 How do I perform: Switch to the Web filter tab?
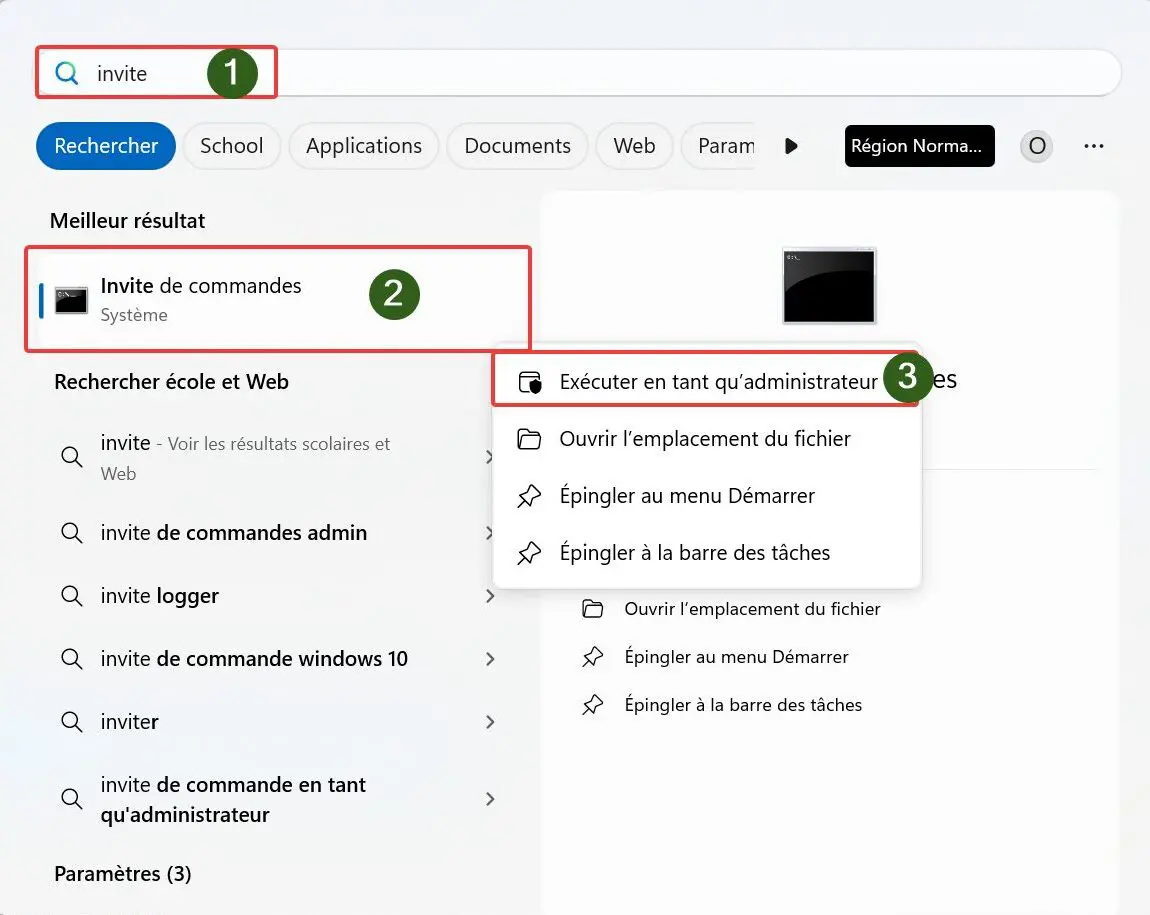[634, 146]
